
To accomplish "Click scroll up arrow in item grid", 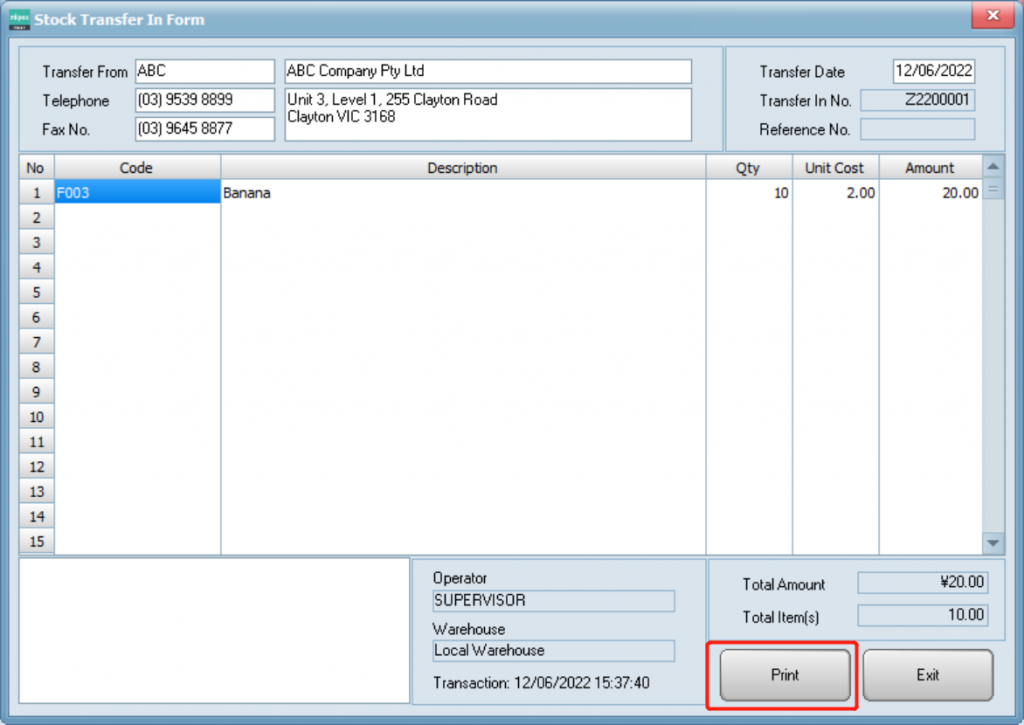I will (993, 168).
